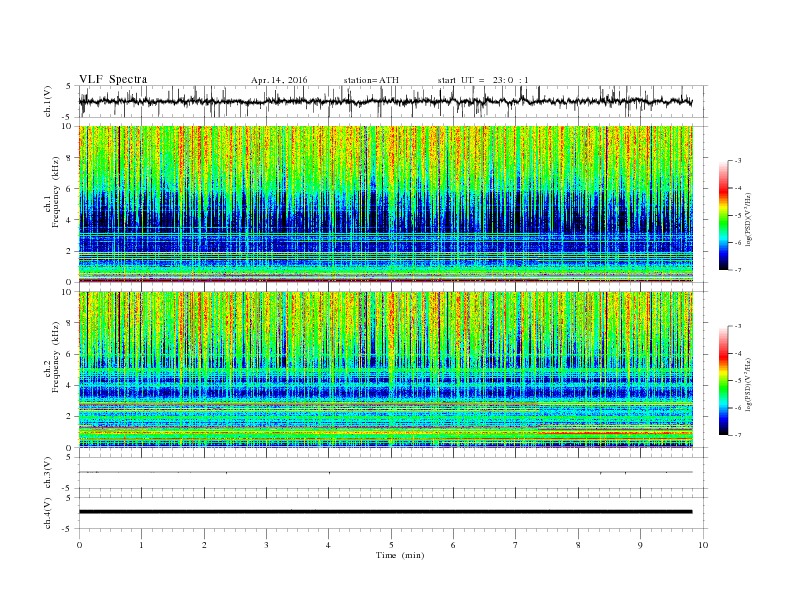Click the ch.1 spectrogram plot
Viewport: 792px width, 612px height.
(386, 204)
